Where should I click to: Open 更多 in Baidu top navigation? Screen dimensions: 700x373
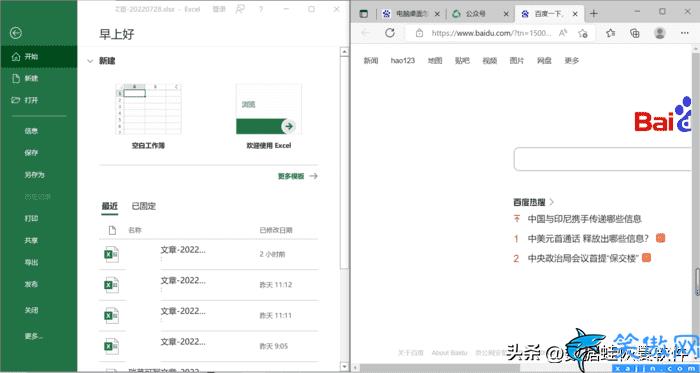pos(571,61)
